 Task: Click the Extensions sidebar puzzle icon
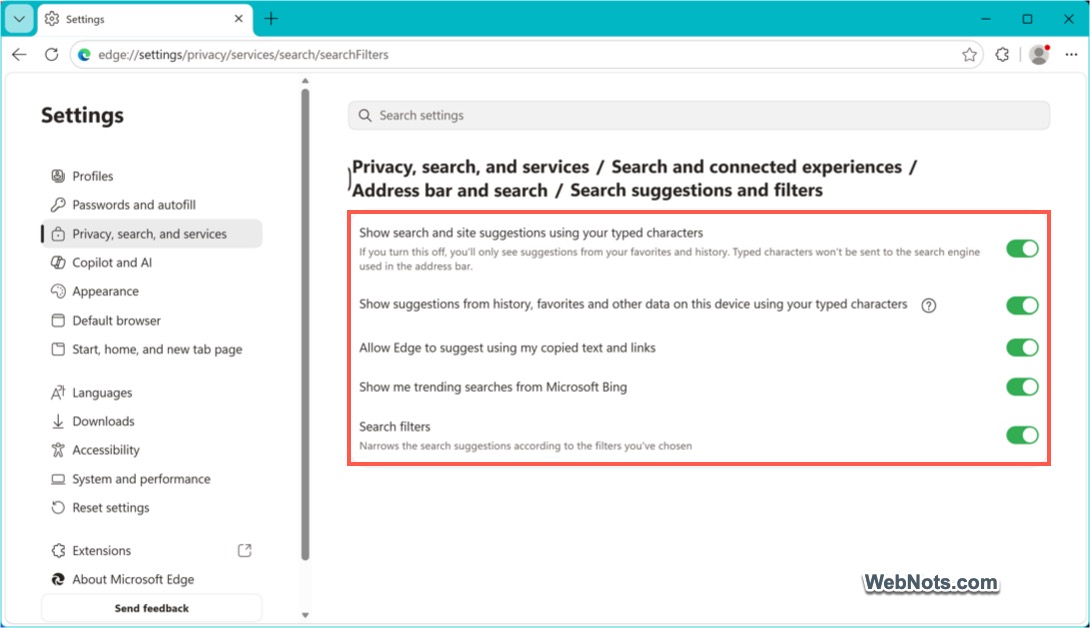point(58,550)
